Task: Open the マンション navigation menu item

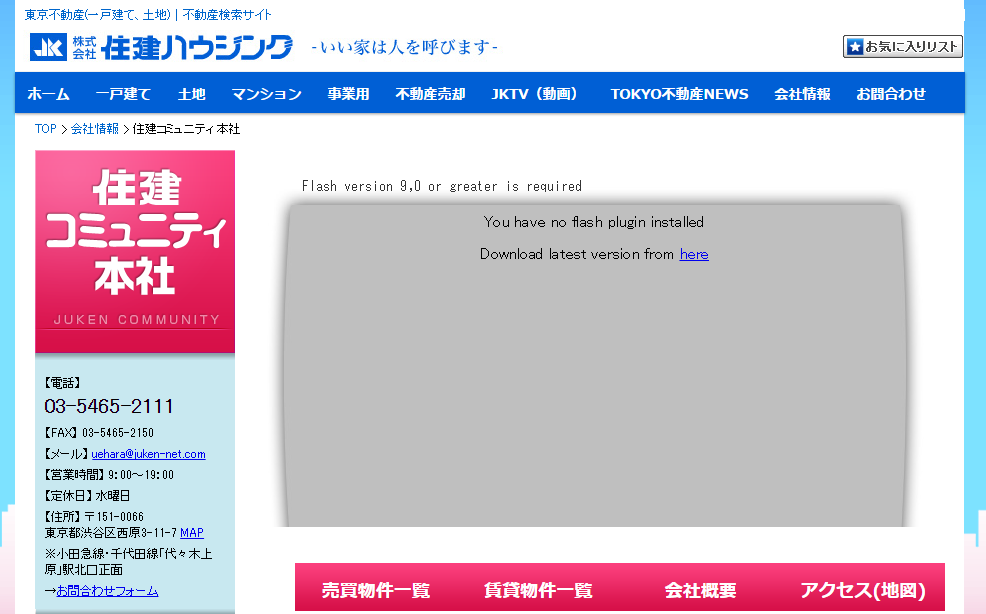Action: (x=266, y=94)
